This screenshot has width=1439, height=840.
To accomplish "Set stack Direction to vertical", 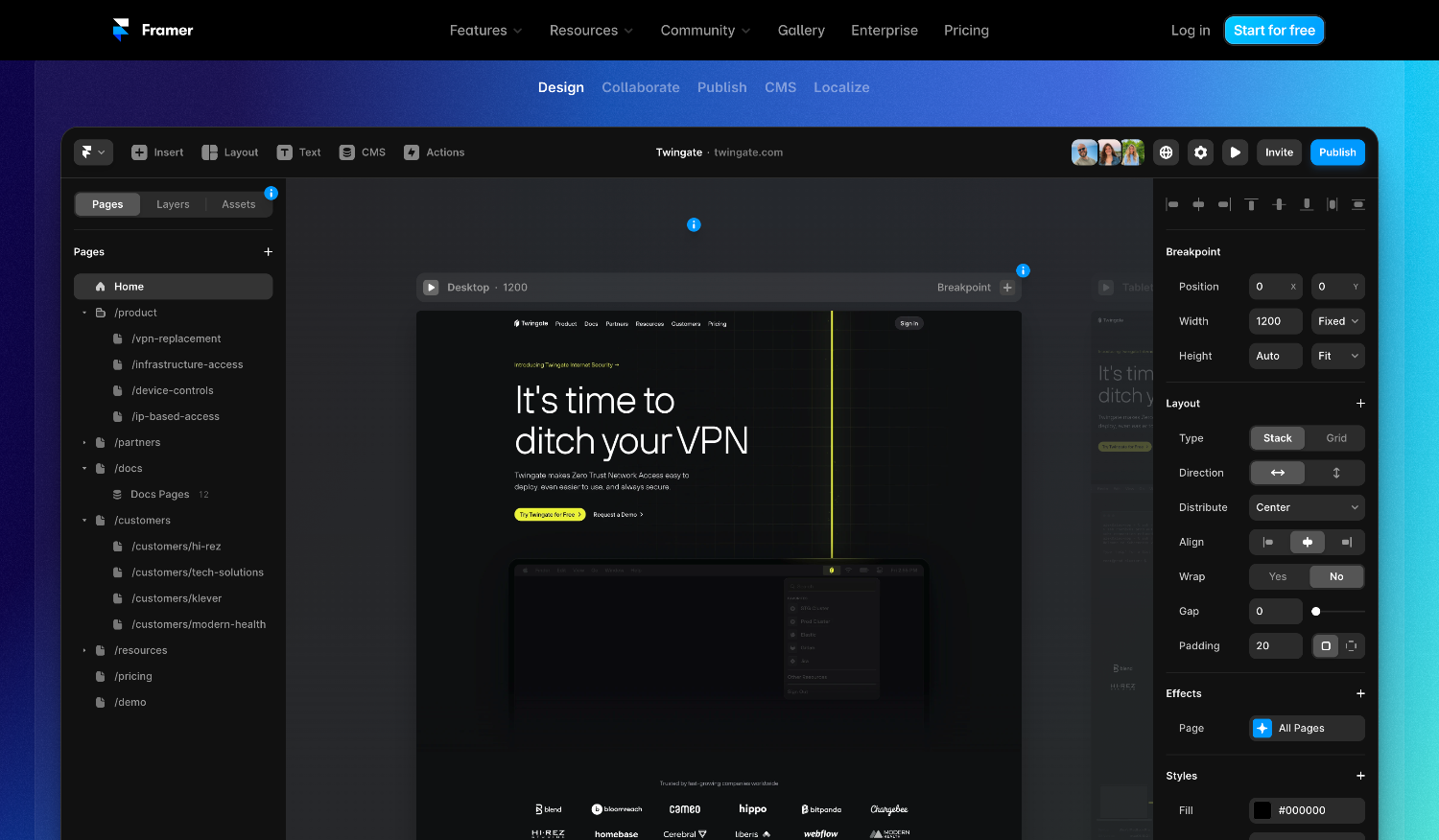I will pyautogui.click(x=1337, y=472).
